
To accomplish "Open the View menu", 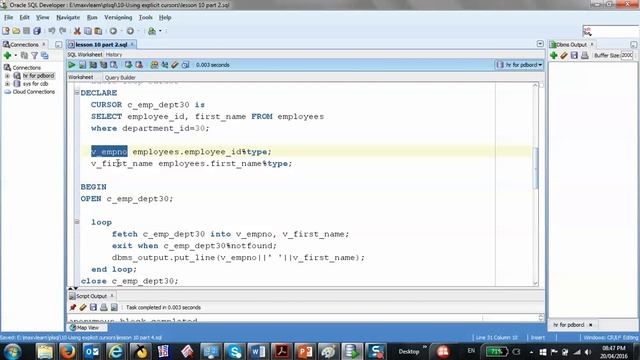I will [42, 18].
